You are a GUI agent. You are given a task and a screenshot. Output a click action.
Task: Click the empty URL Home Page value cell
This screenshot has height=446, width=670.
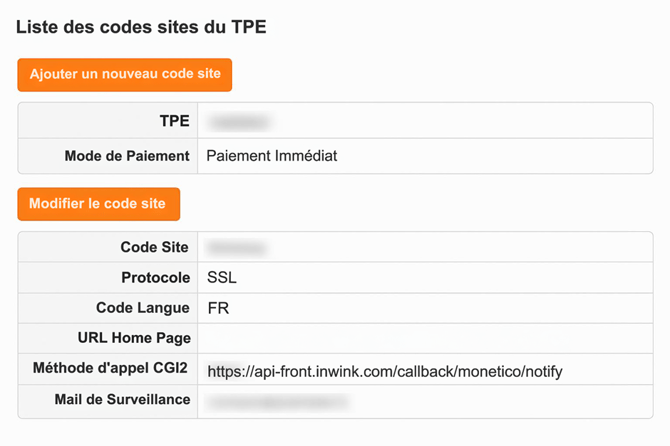coord(425,339)
